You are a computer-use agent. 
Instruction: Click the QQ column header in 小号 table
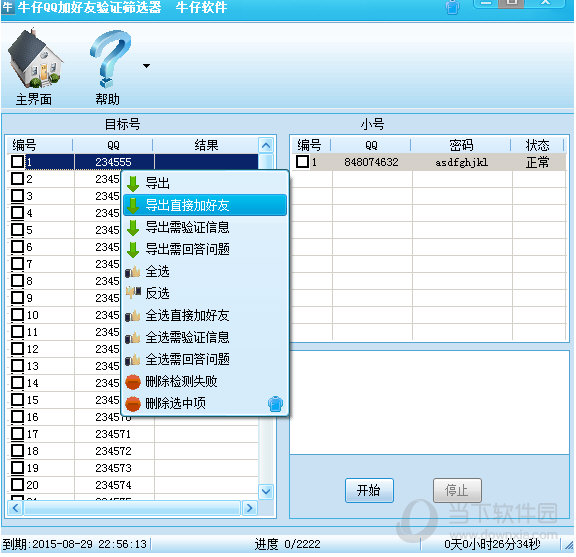(x=371, y=145)
